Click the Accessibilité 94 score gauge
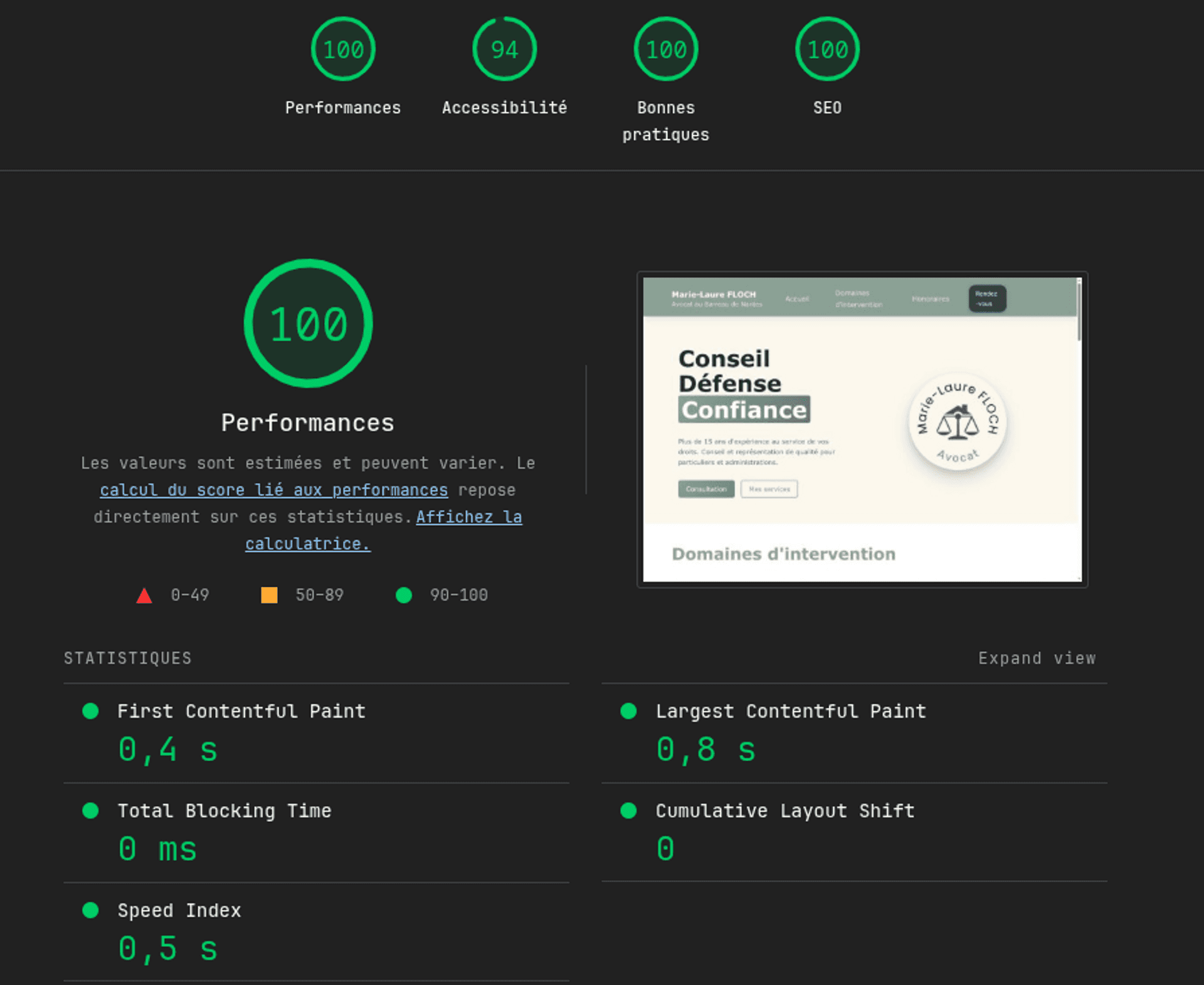Image resolution: width=1204 pixels, height=985 pixels. [504, 49]
